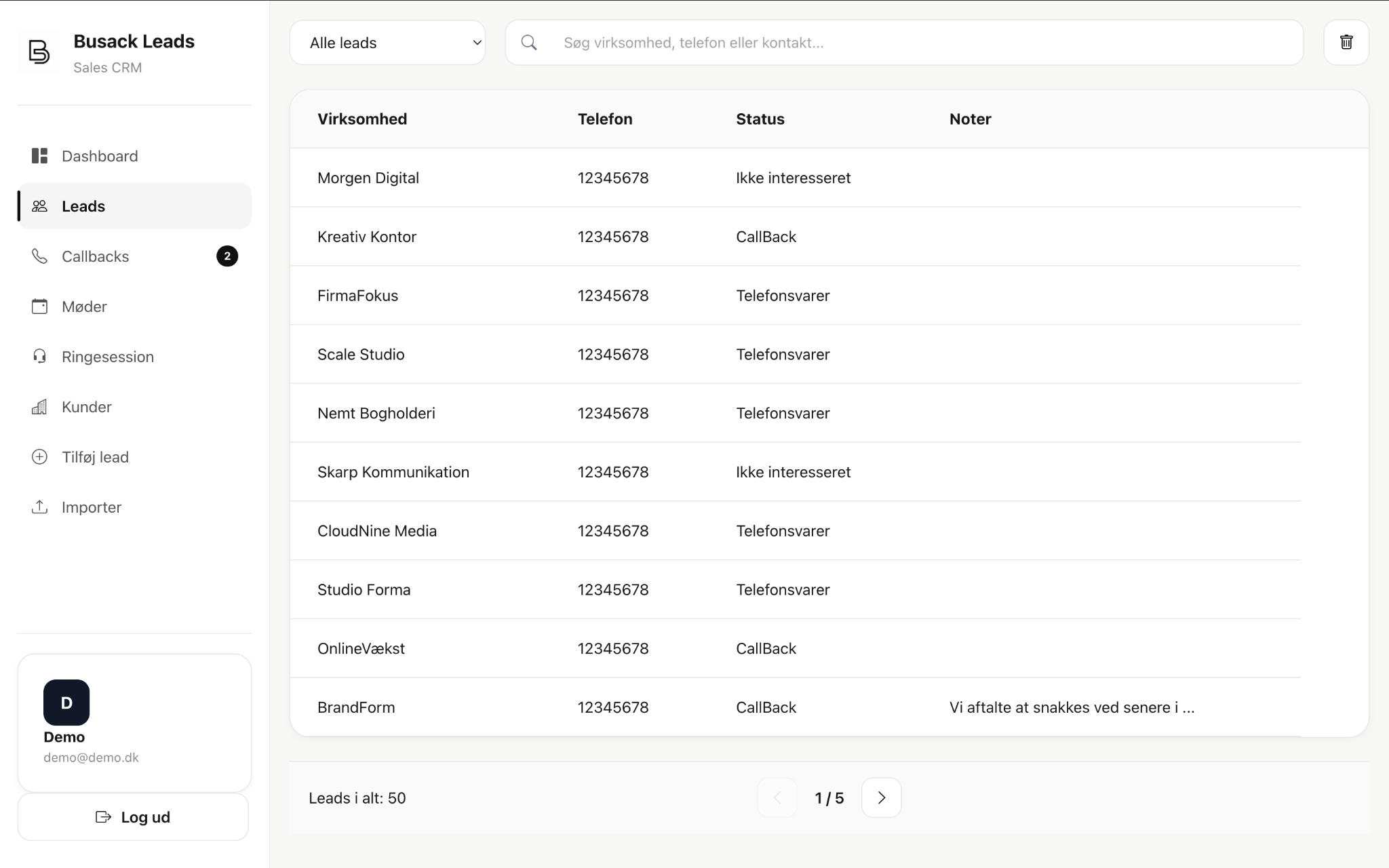Click the Telefon column header
1389x868 pixels.
tap(605, 119)
